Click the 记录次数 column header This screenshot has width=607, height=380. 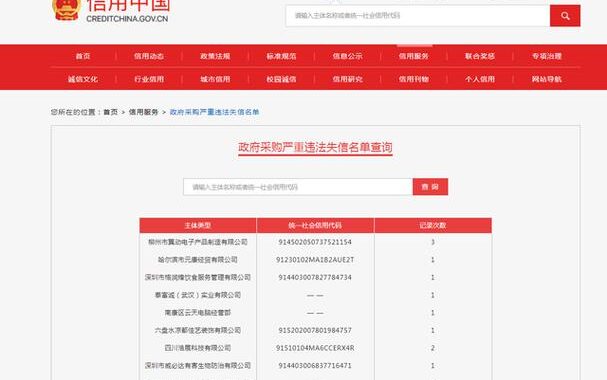pyautogui.click(x=433, y=225)
